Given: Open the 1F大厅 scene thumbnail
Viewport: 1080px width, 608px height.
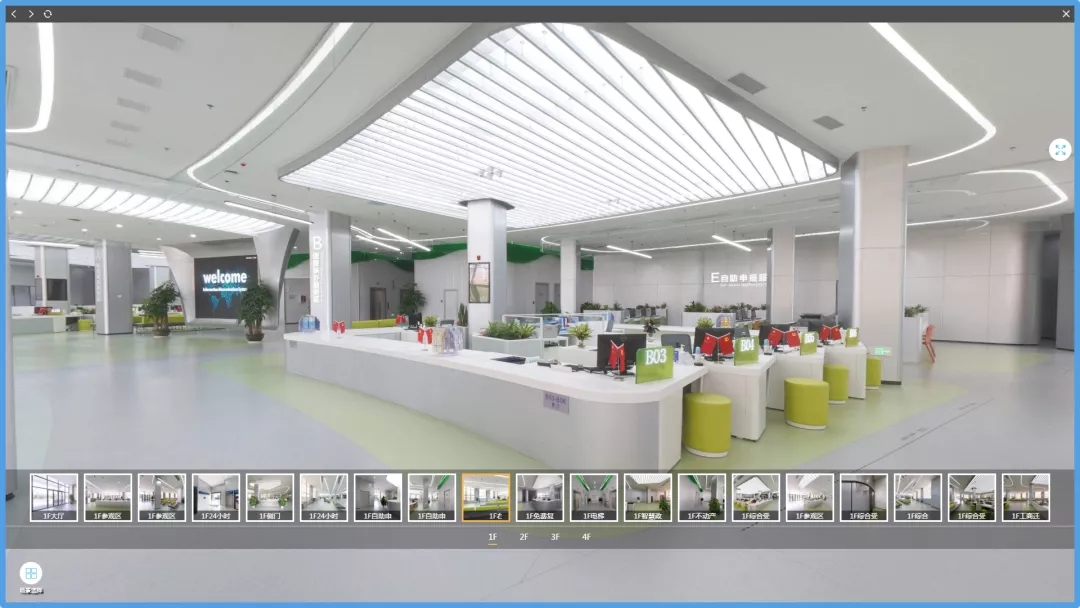Looking at the screenshot, I should pos(54,497).
